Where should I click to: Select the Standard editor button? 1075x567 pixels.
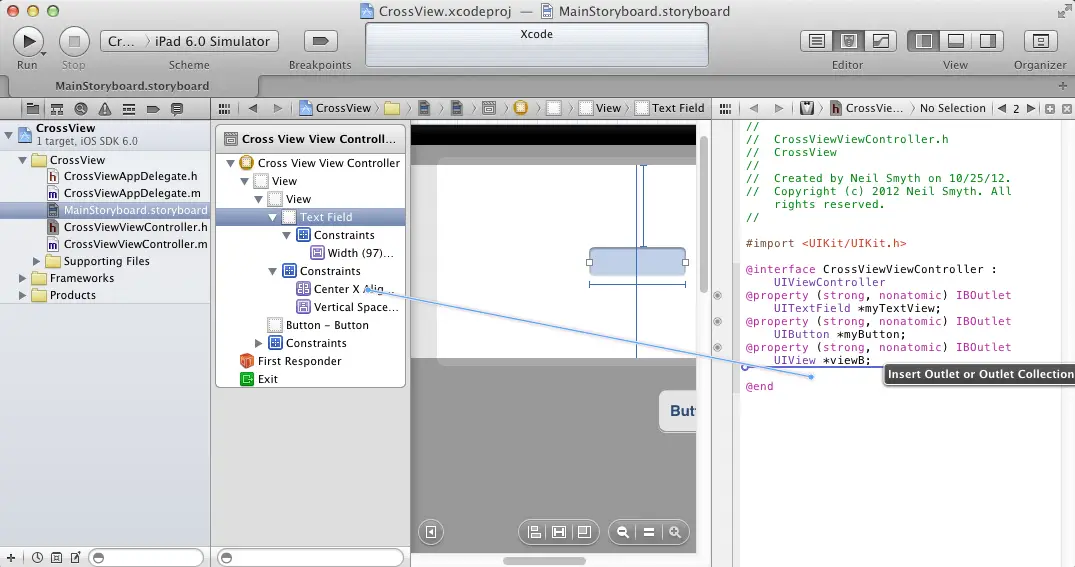coord(817,41)
